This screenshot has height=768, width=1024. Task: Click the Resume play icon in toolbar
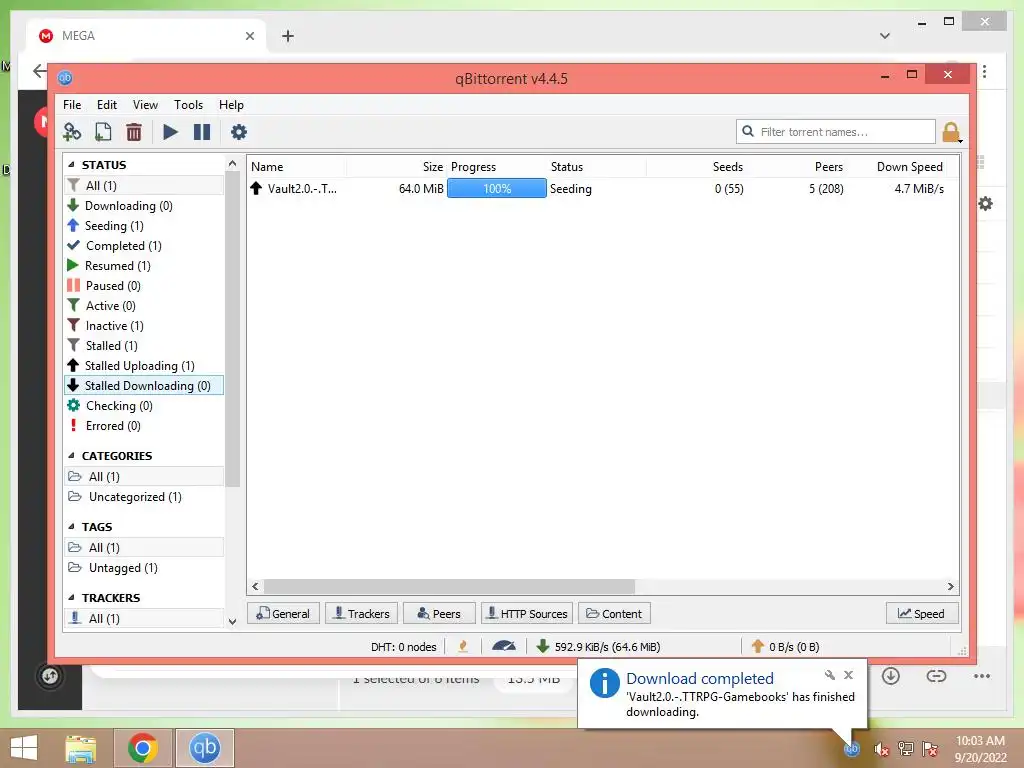[x=170, y=132]
